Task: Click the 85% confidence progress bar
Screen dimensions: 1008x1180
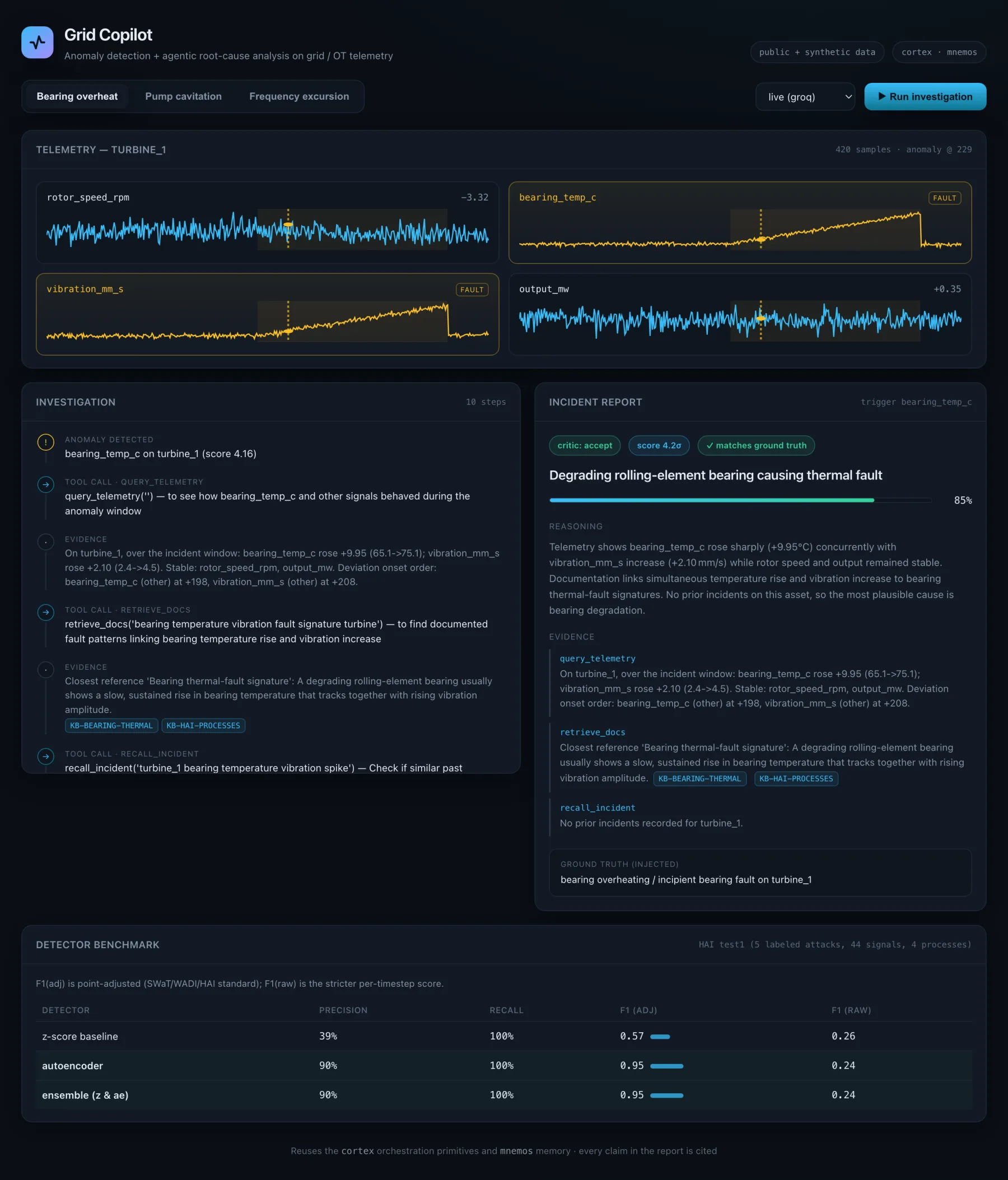Action: pos(740,500)
